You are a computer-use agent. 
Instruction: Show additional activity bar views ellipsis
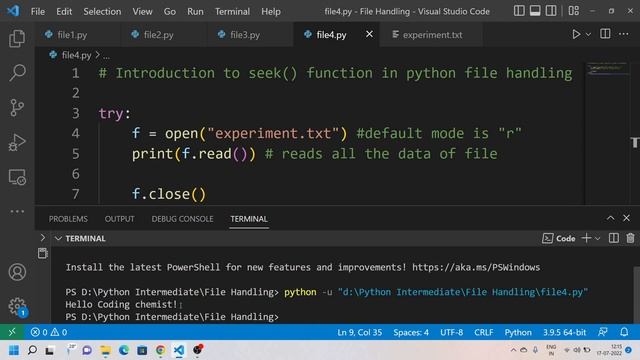[x=17, y=211]
